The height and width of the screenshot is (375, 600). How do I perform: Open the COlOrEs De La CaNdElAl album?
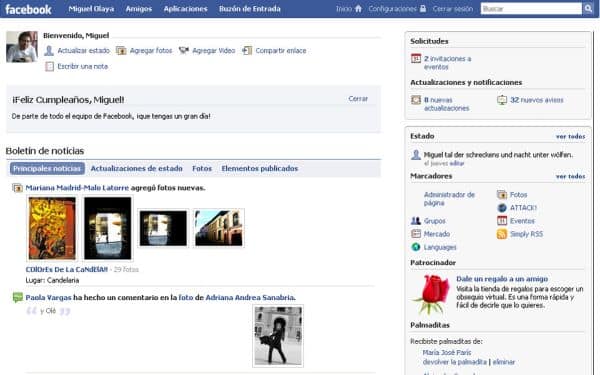tap(67, 269)
